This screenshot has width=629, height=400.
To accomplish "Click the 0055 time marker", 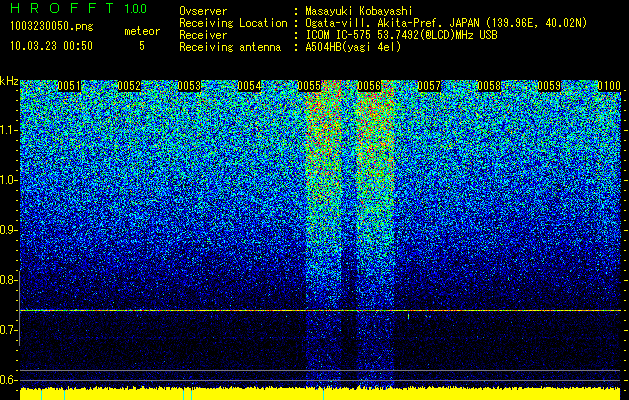I will pyautogui.click(x=309, y=86).
